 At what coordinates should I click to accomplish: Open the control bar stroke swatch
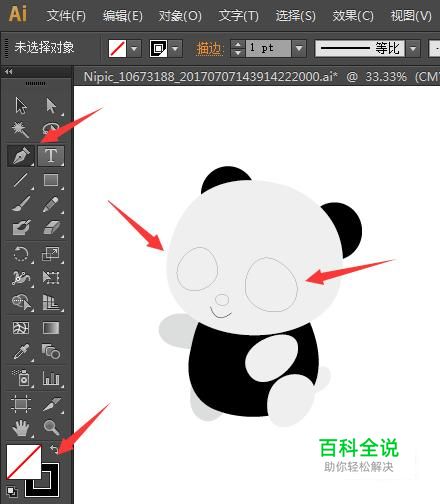point(158,49)
